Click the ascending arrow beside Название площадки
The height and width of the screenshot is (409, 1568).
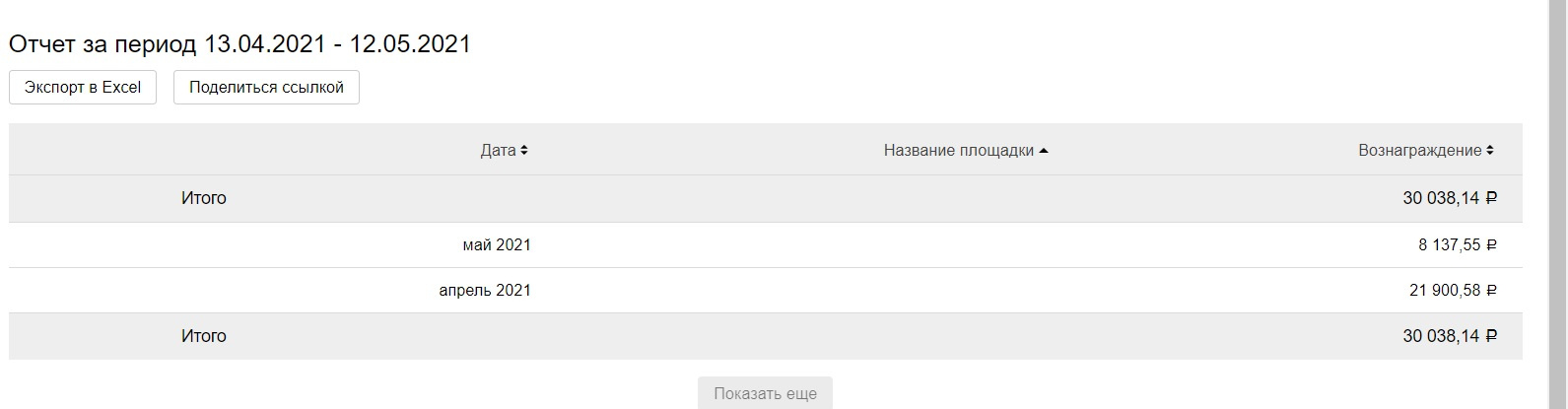(x=1043, y=151)
